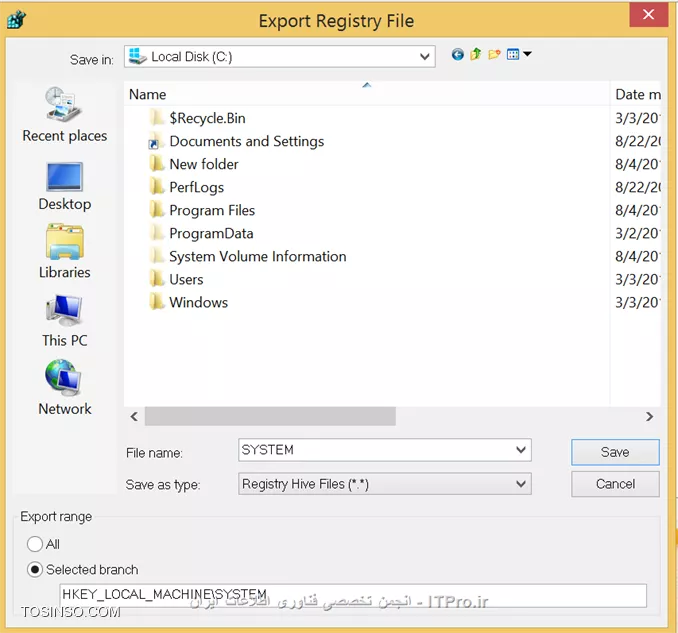Select the ProgramData folder icon

tap(157, 233)
